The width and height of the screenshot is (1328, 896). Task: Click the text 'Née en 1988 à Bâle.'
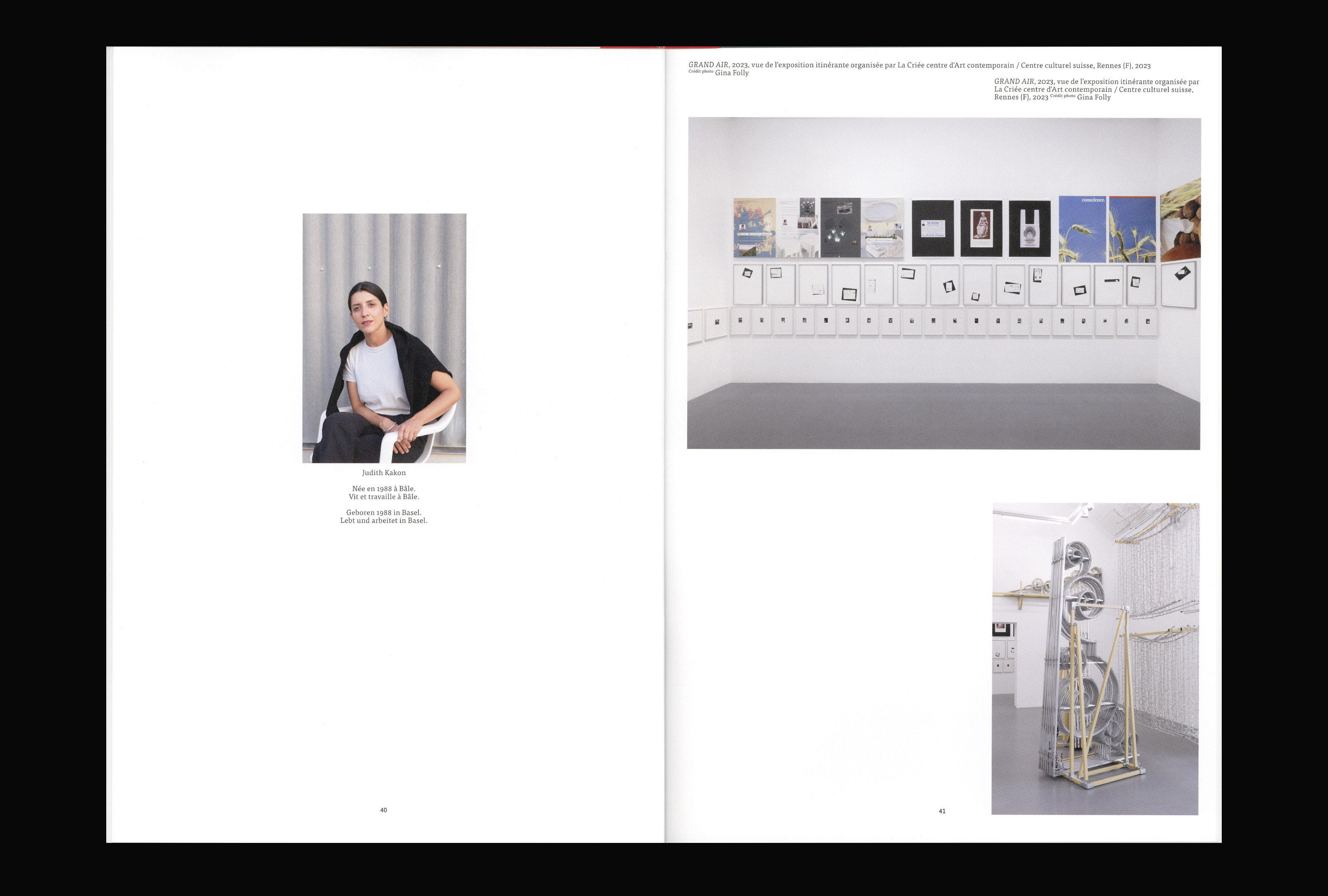[384, 488]
